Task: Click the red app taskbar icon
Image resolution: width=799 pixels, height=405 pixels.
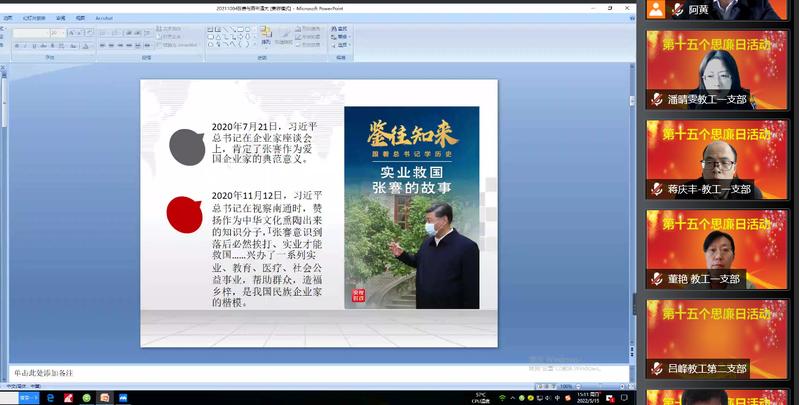Action: pos(68,397)
